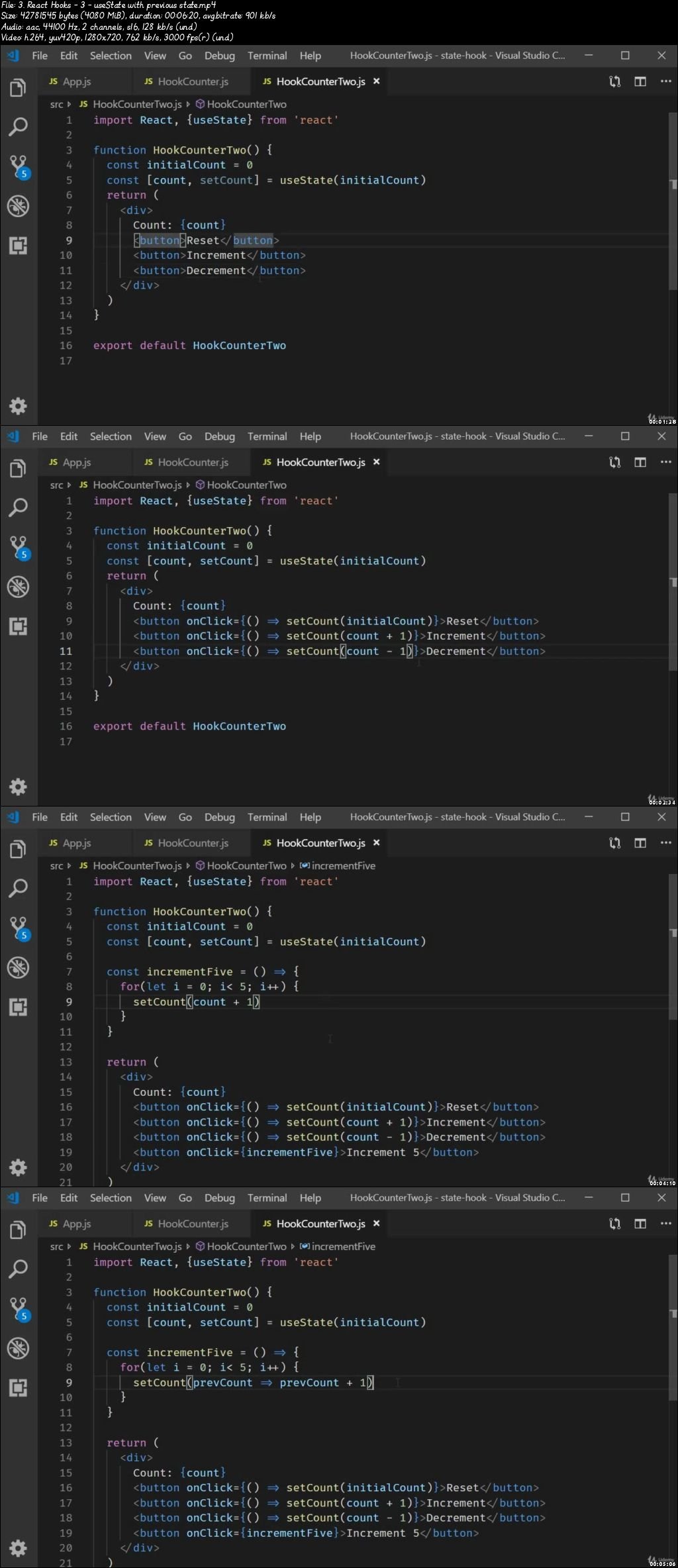Open Search icon in the 00:02:34 frame
The height and width of the screenshot is (1568, 678).
click(x=18, y=507)
